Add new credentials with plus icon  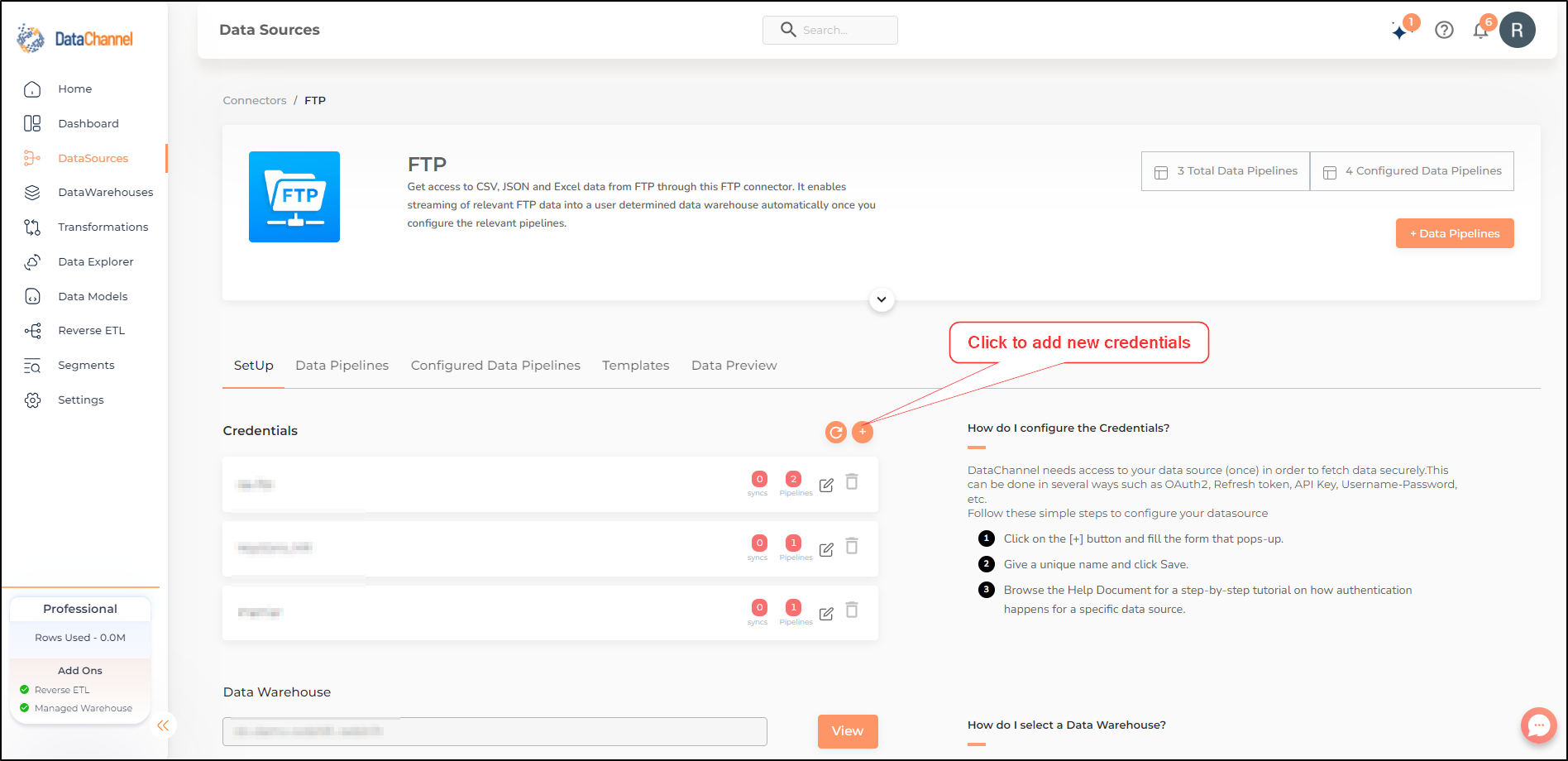click(863, 432)
